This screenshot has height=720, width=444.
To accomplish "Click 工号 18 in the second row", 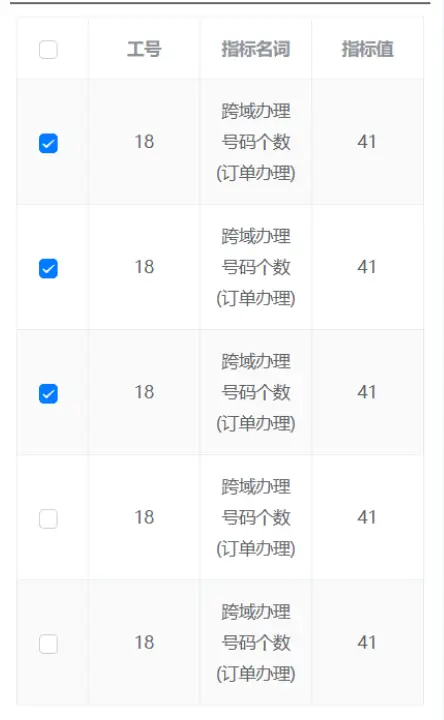I will tap(144, 267).
